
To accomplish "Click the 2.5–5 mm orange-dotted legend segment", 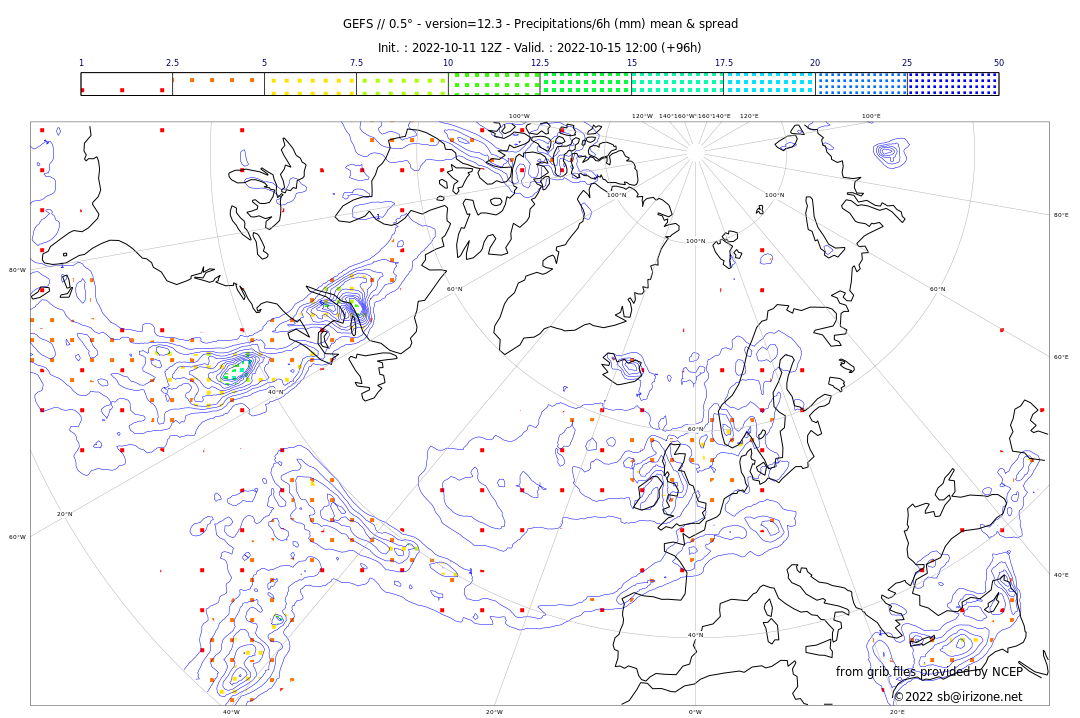I will (x=218, y=84).
